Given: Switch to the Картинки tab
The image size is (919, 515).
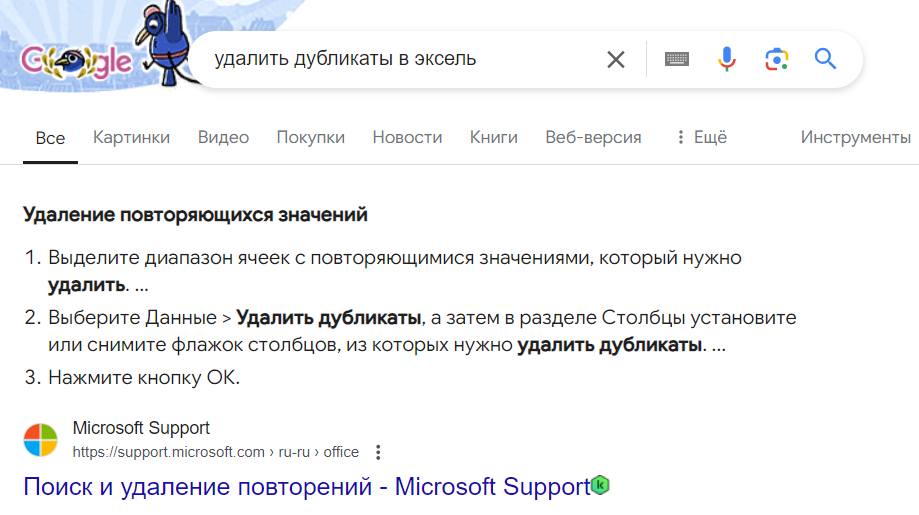Looking at the screenshot, I should tap(131, 138).
